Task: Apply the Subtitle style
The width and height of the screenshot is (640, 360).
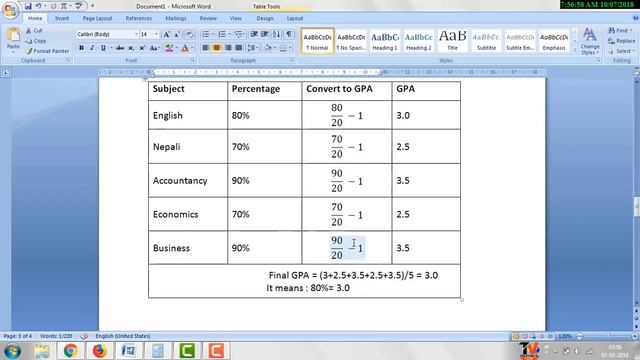Action: coord(486,40)
